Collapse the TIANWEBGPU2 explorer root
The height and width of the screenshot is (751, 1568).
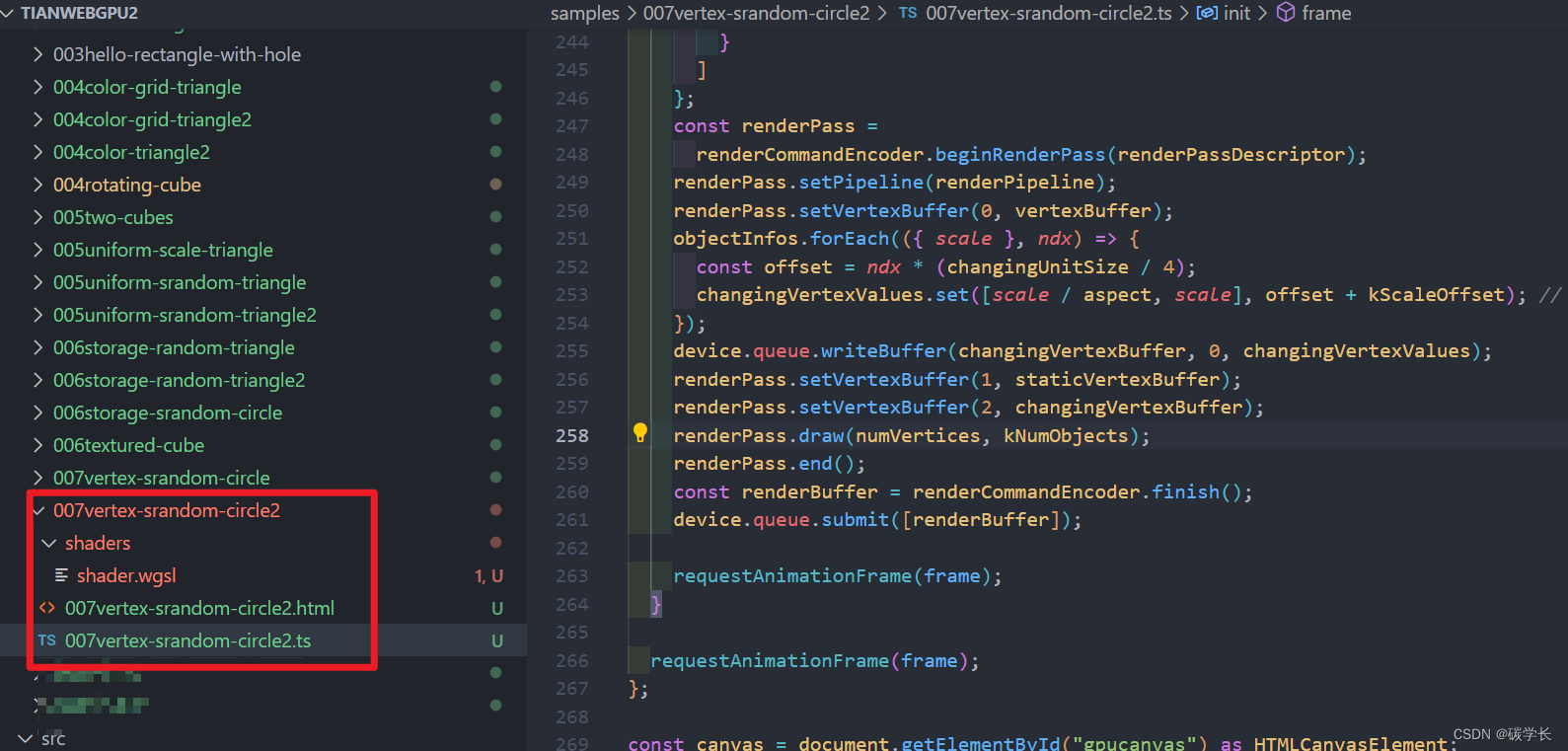pos(8,13)
